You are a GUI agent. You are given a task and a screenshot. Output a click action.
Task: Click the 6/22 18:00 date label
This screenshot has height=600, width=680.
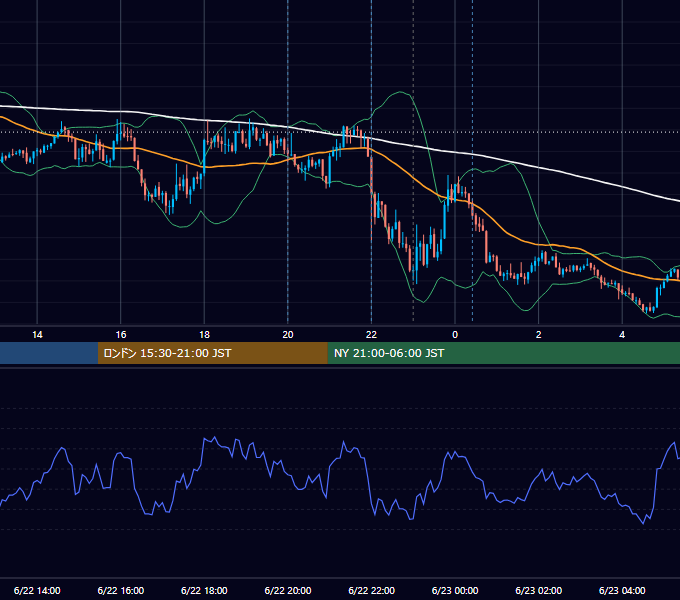204,590
